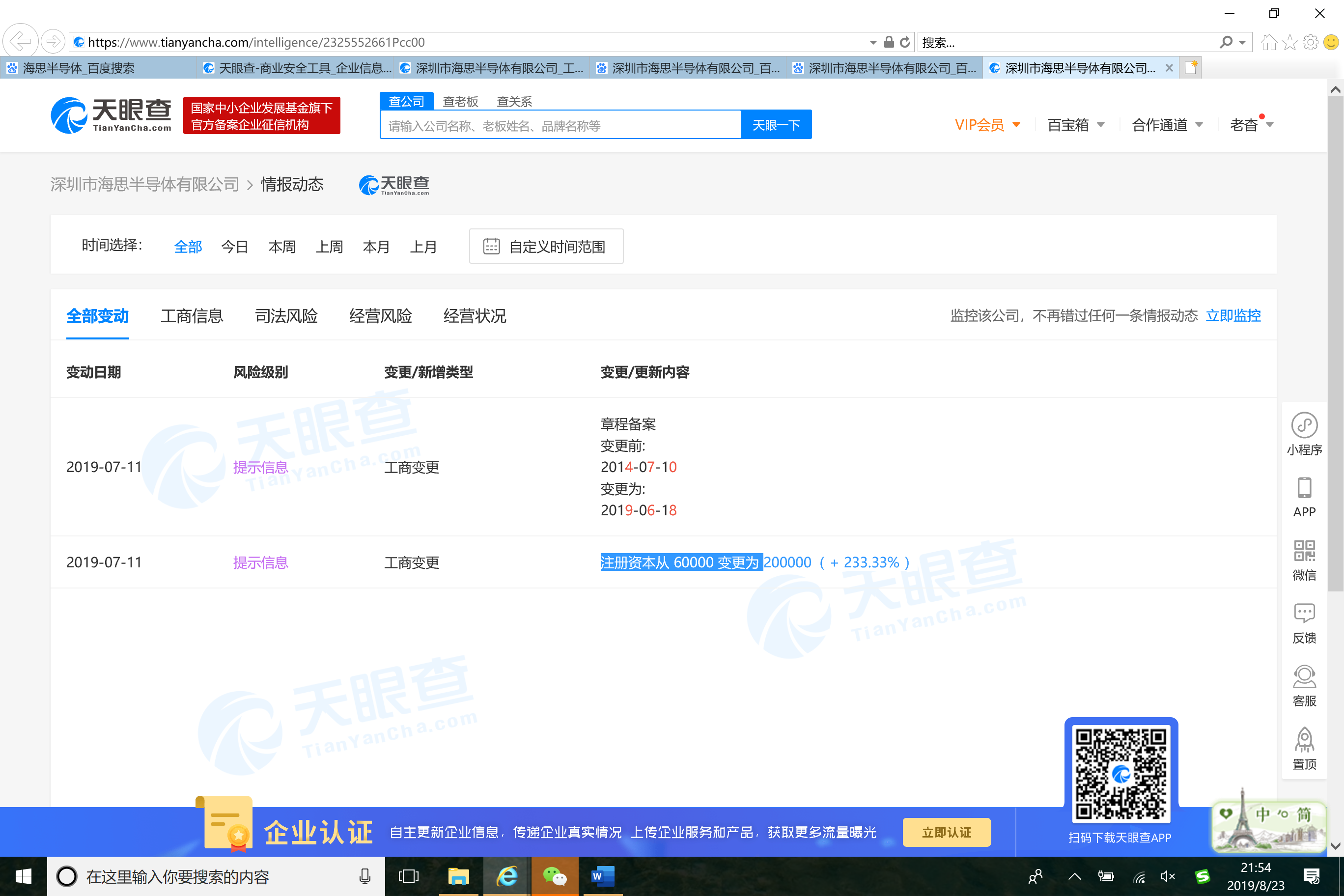Select 全部 time filter
The width and height of the screenshot is (1344, 896).
tap(188, 246)
